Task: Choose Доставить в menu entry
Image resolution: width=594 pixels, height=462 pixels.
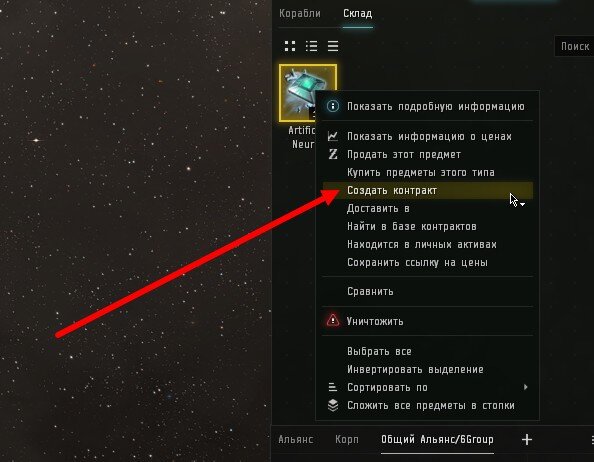Action: (428, 209)
